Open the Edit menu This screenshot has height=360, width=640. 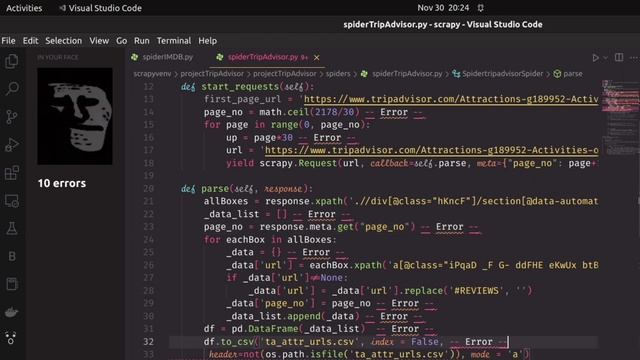point(30,41)
